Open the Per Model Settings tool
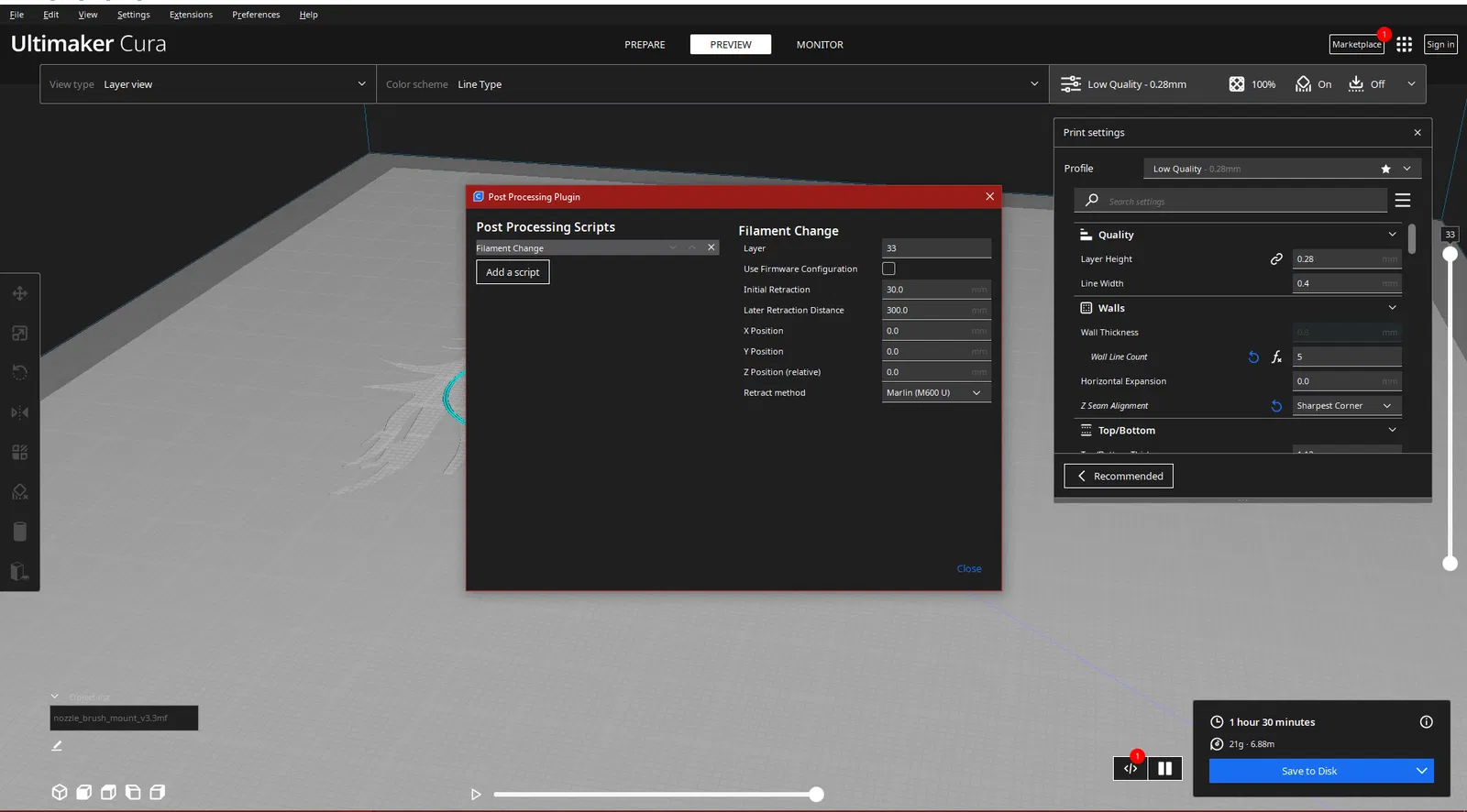 pyautogui.click(x=19, y=452)
